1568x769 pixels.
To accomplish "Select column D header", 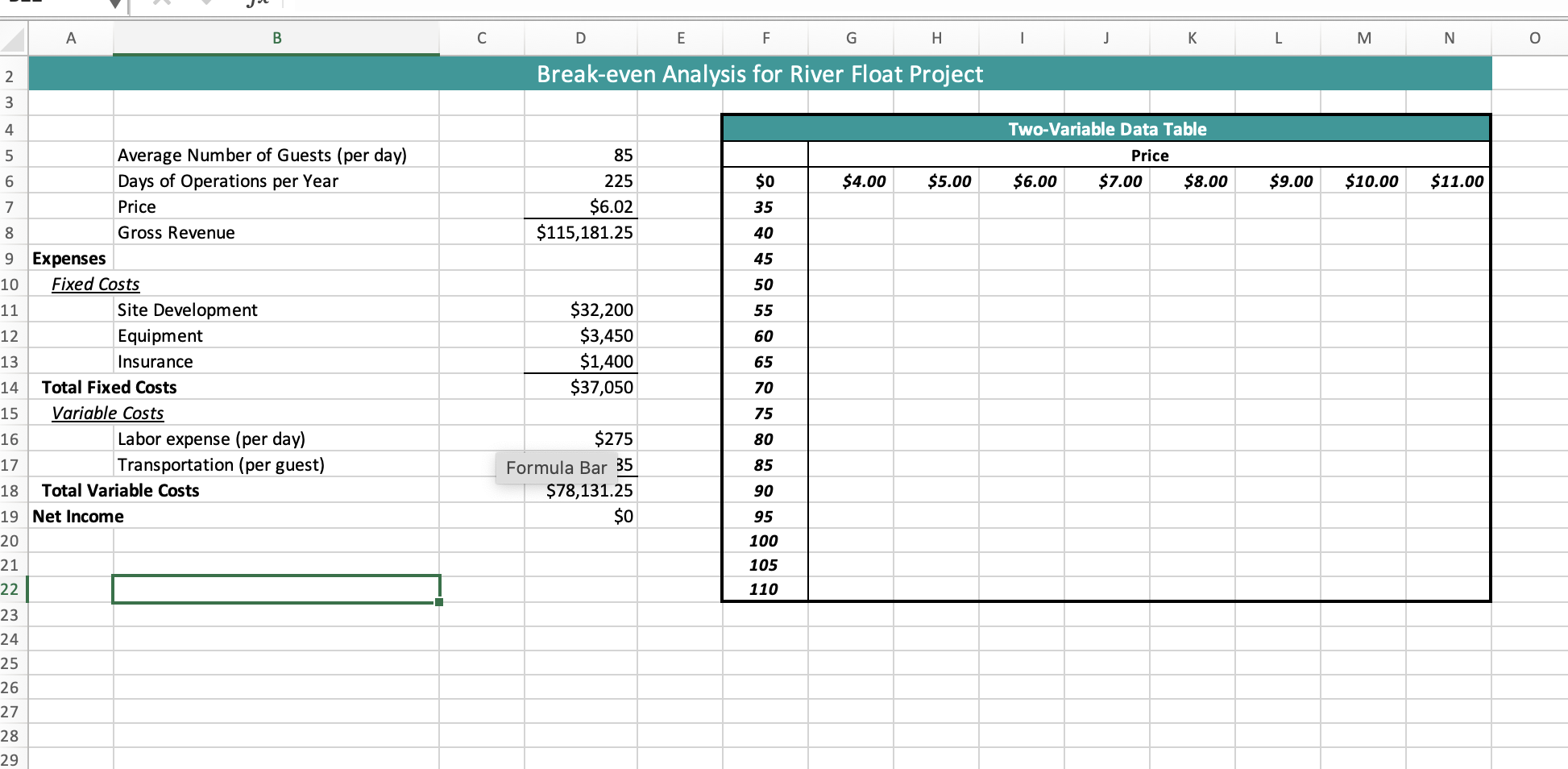I will click(x=580, y=38).
